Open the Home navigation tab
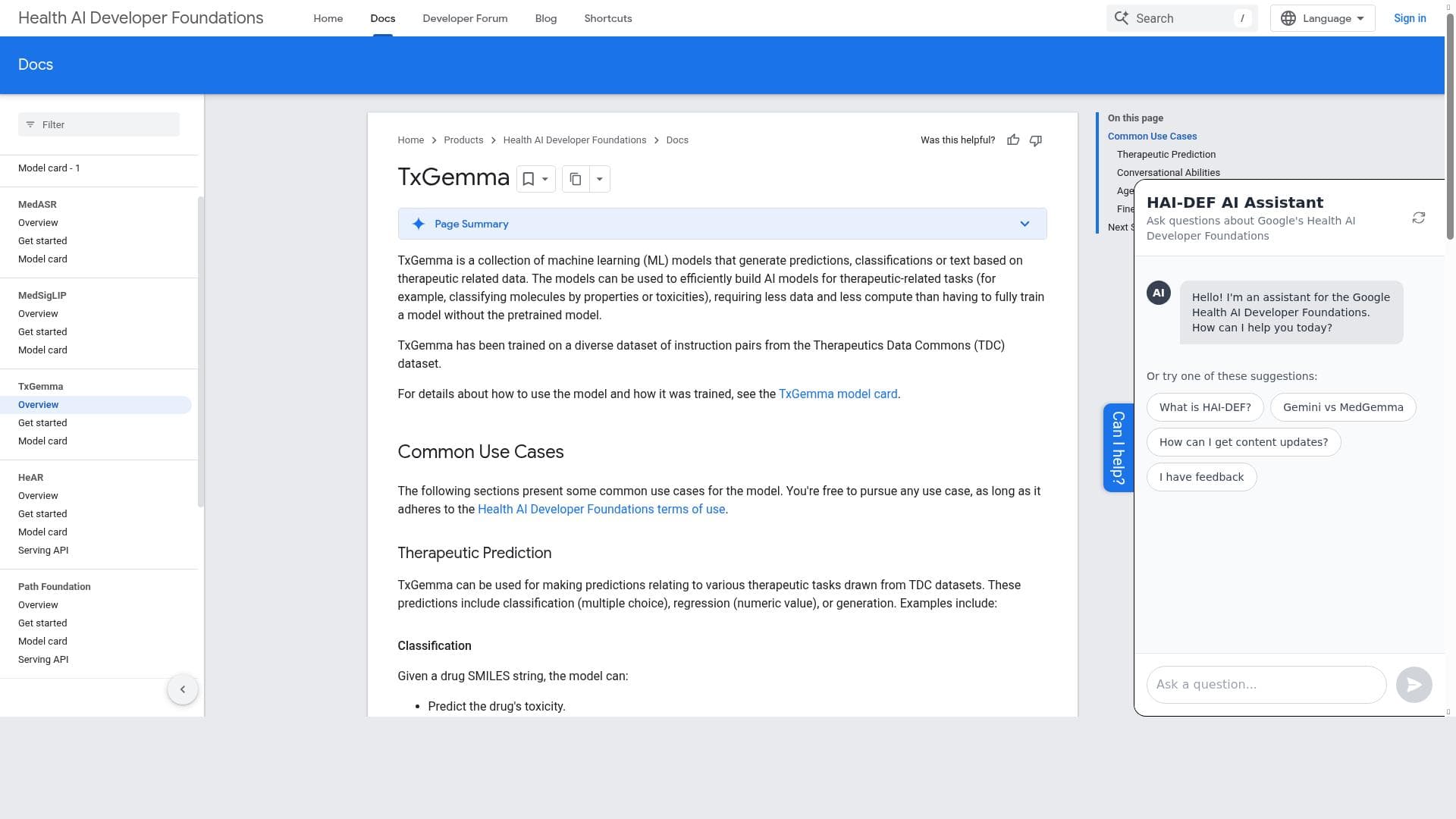Screen dimensions: 1456x819 pyautogui.click(x=328, y=18)
